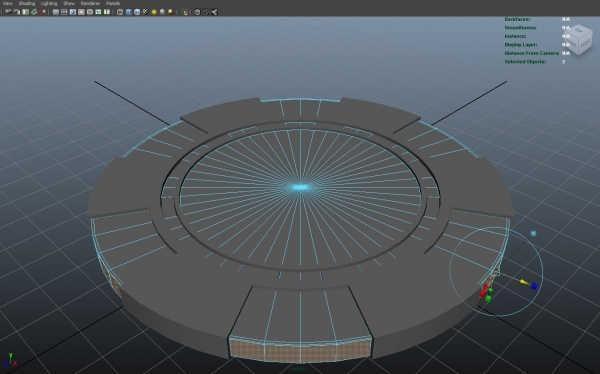Viewport: 600px width, 374px height.
Task: Click the 'Smoothness:' HUD label
Action: (520, 28)
